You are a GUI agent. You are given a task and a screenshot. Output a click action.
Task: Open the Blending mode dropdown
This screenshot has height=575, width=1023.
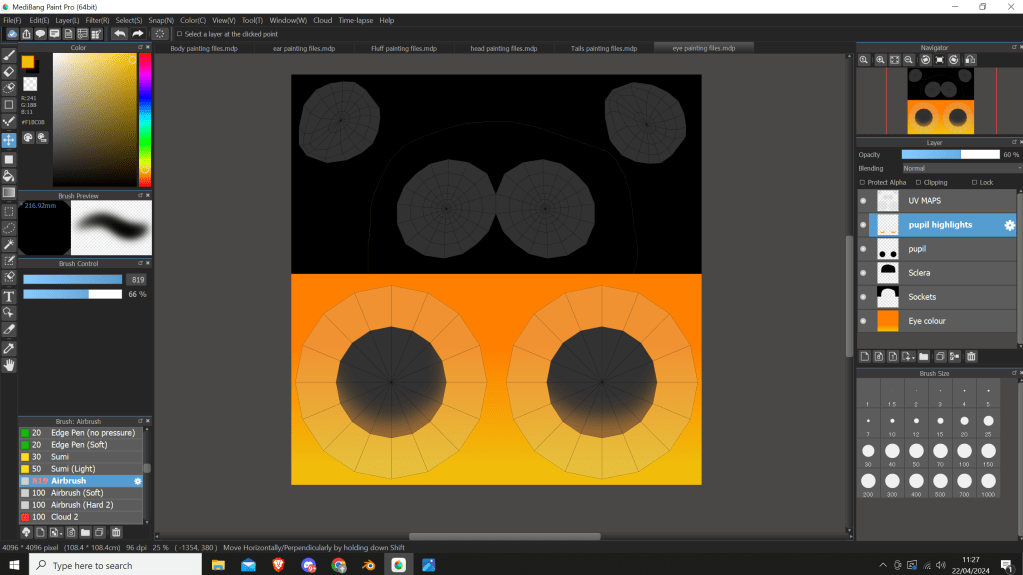click(960, 169)
